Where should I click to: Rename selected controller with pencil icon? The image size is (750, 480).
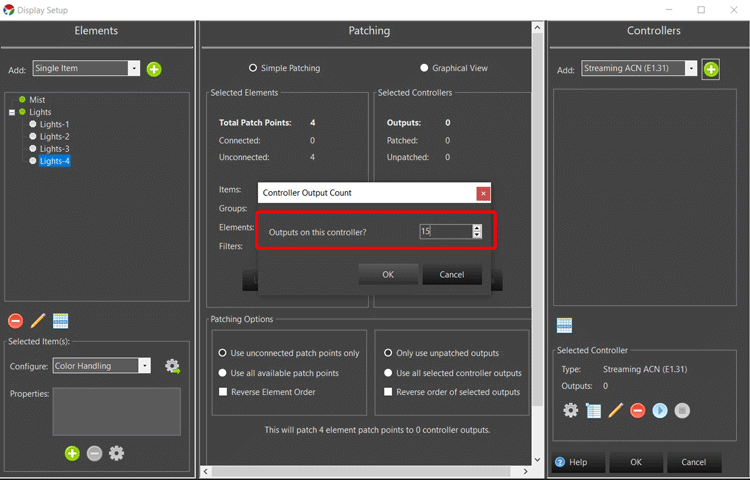click(616, 410)
